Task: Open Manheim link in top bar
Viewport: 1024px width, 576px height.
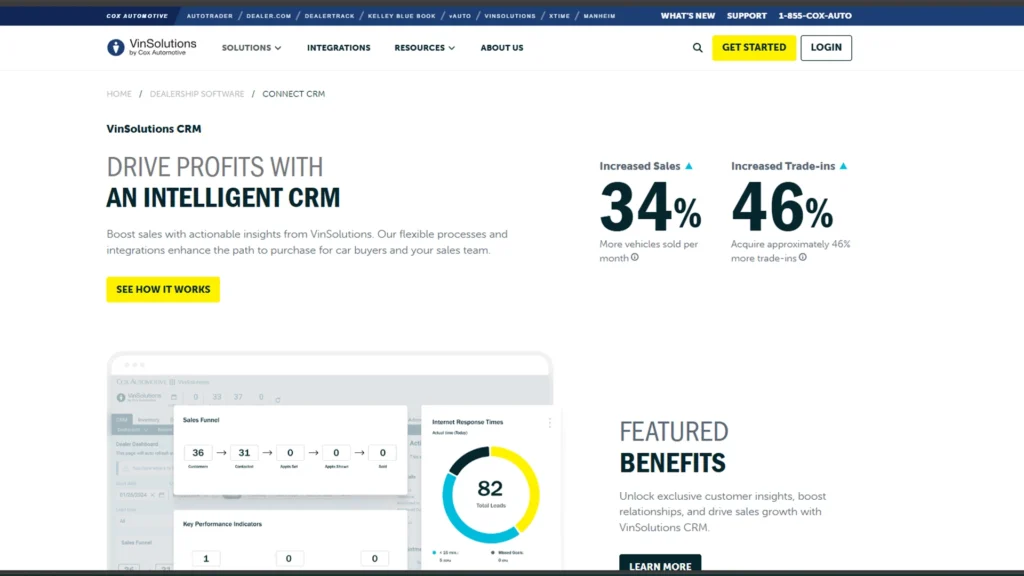Action: tap(600, 16)
